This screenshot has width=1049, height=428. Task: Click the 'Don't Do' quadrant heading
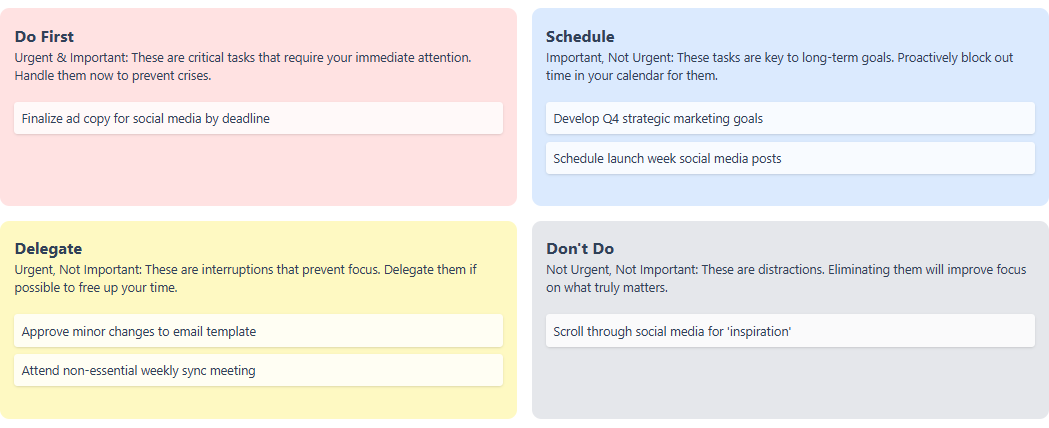pos(580,249)
